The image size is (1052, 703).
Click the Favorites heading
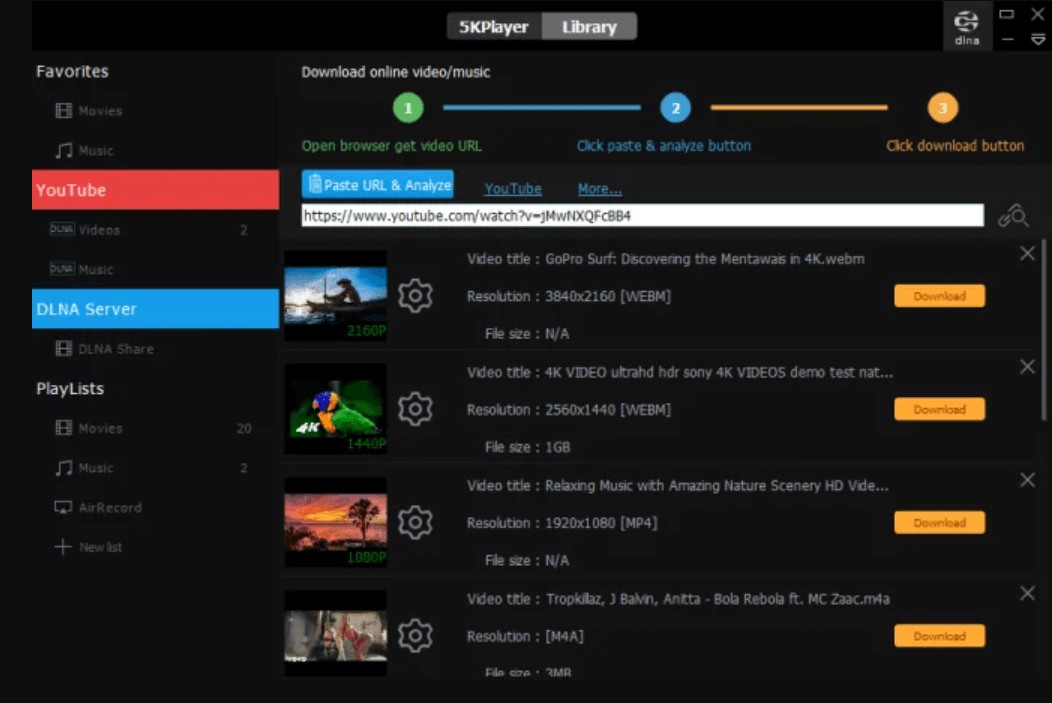click(72, 71)
